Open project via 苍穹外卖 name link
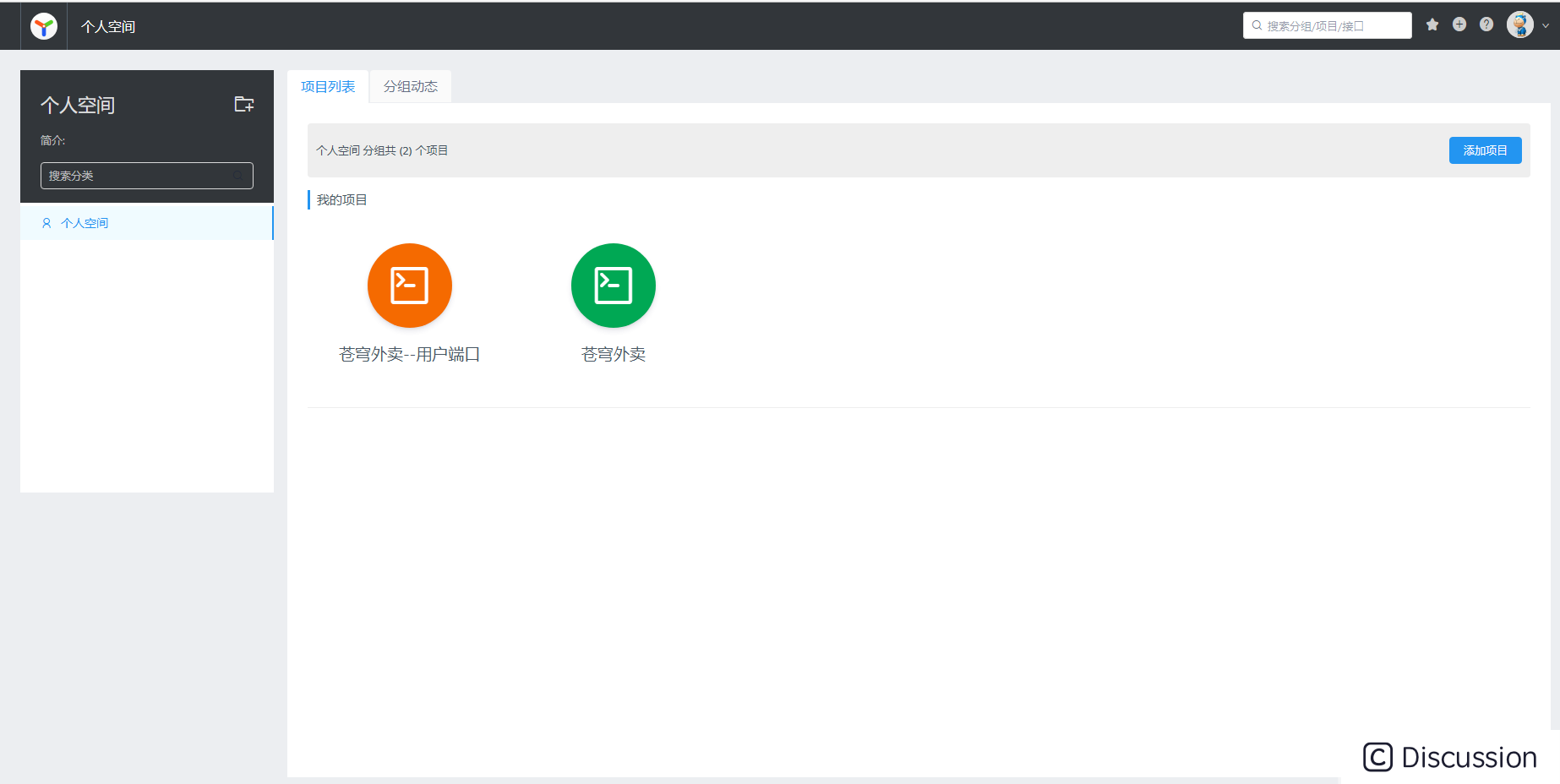The width and height of the screenshot is (1560, 784). click(x=613, y=354)
